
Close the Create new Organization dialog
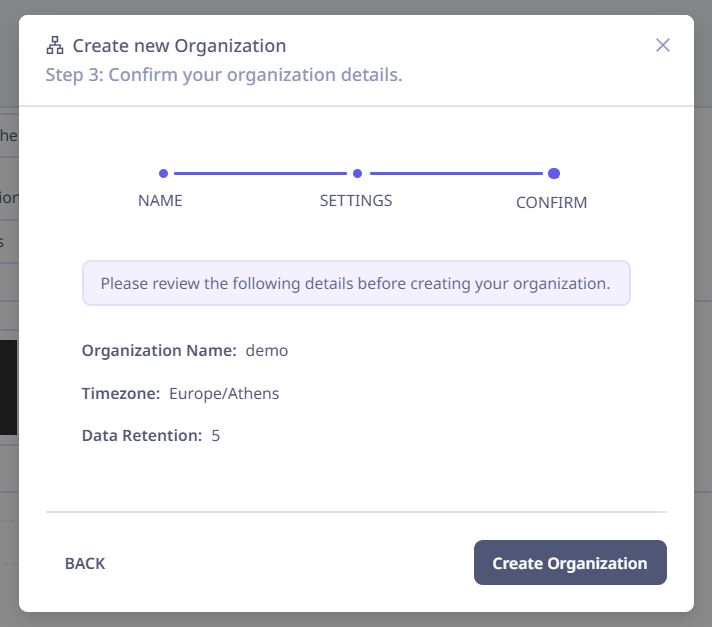(x=663, y=45)
